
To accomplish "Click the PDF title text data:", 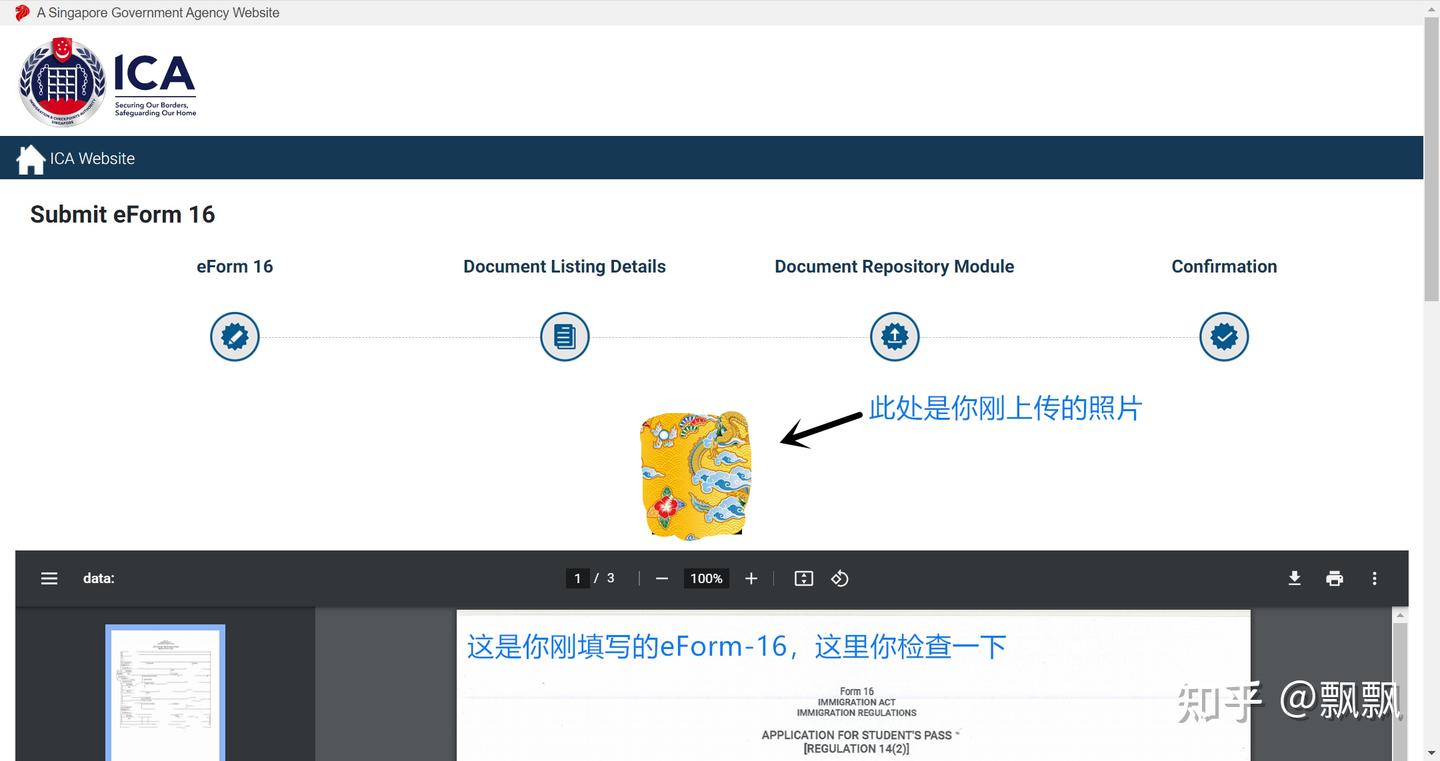I will click(x=98, y=578).
